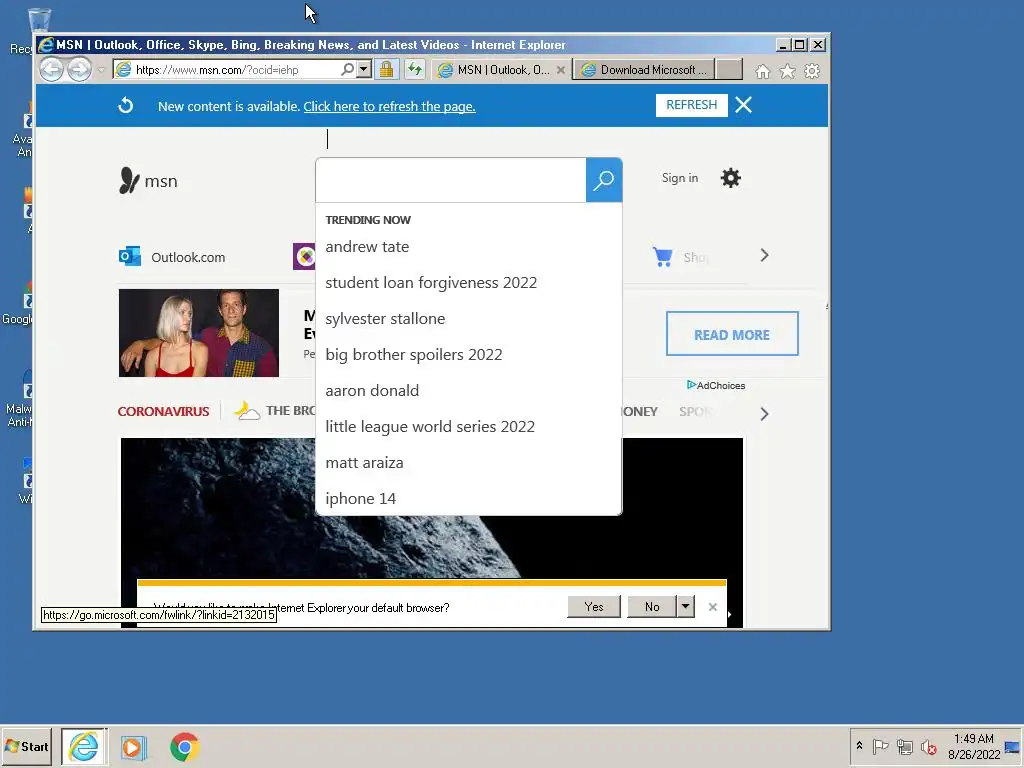Focus the MSN search input field

(451, 180)
